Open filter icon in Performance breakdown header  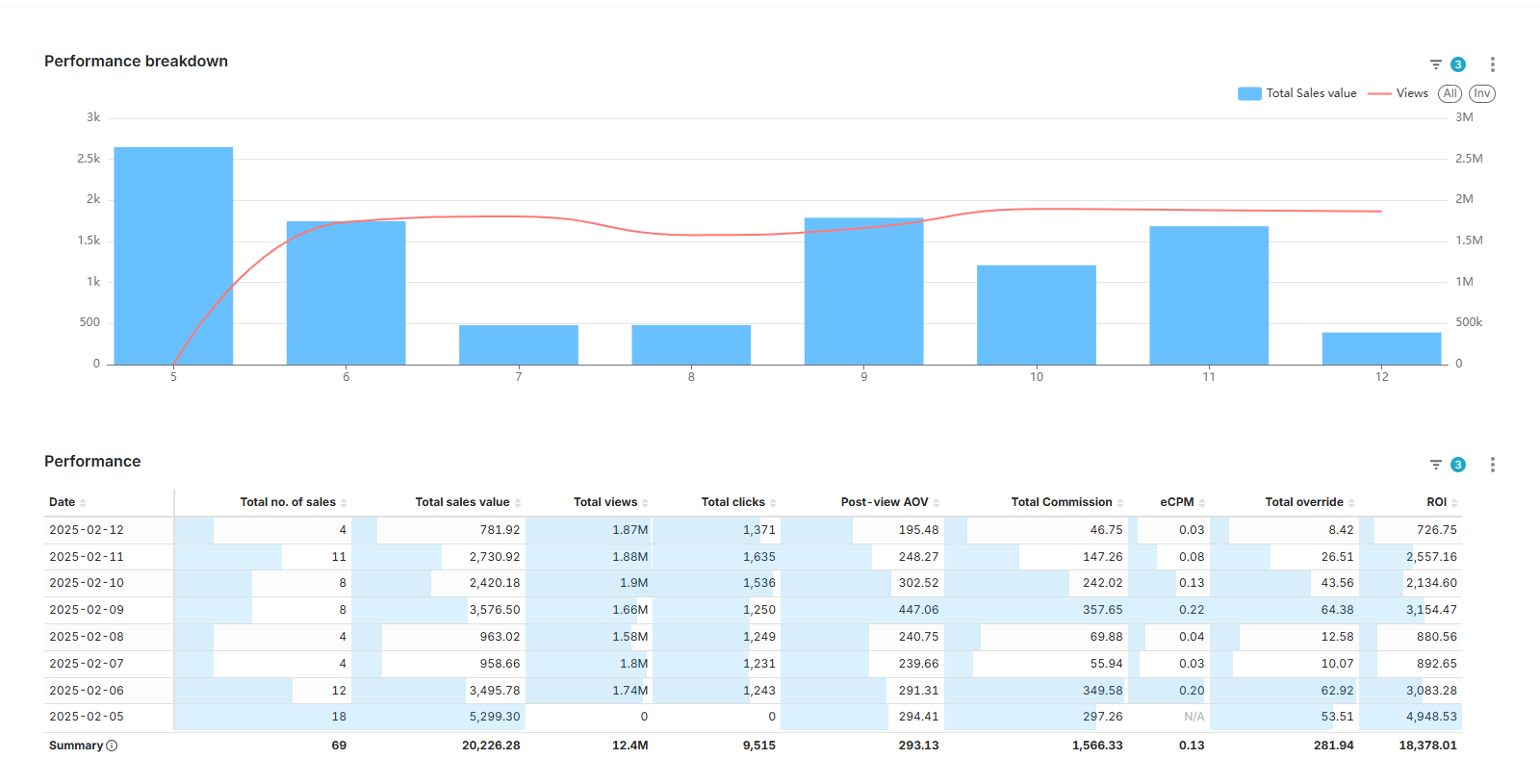click(1435, 64)
